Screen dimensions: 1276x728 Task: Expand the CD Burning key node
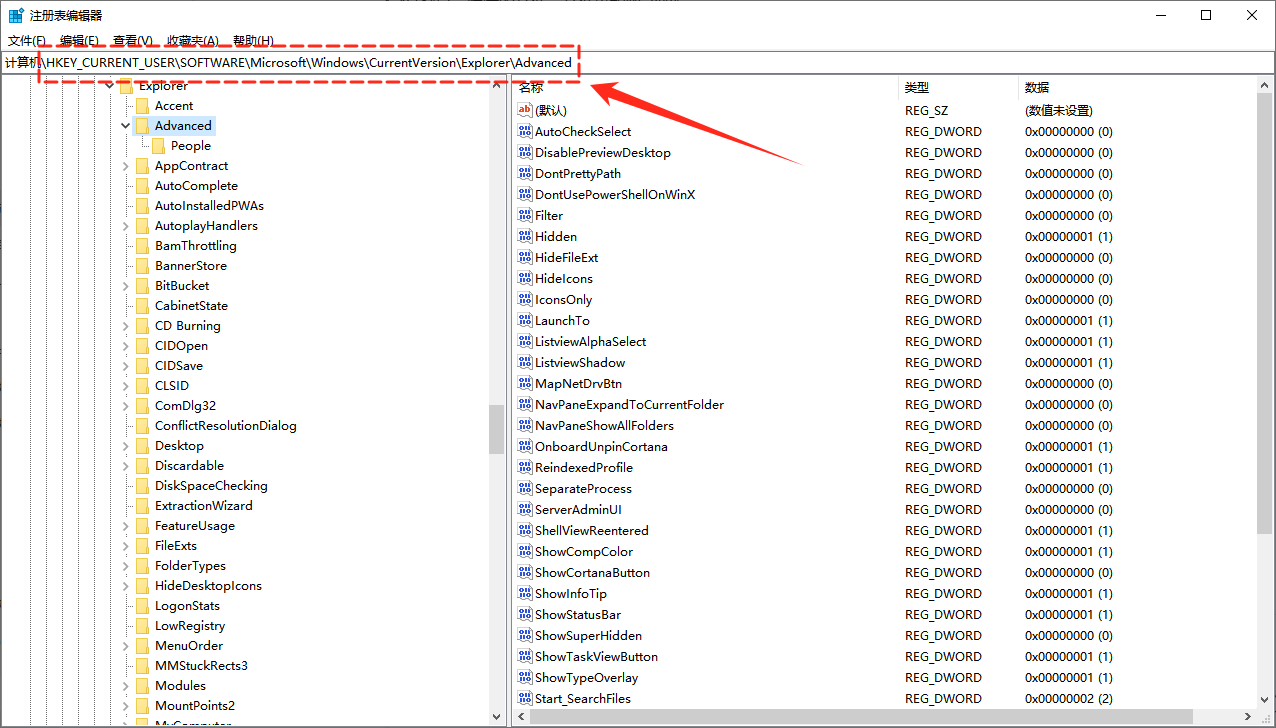125,326
